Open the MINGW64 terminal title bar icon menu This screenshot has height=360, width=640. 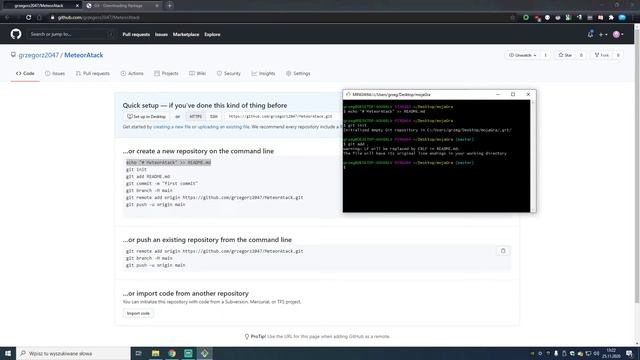point(348,94)
